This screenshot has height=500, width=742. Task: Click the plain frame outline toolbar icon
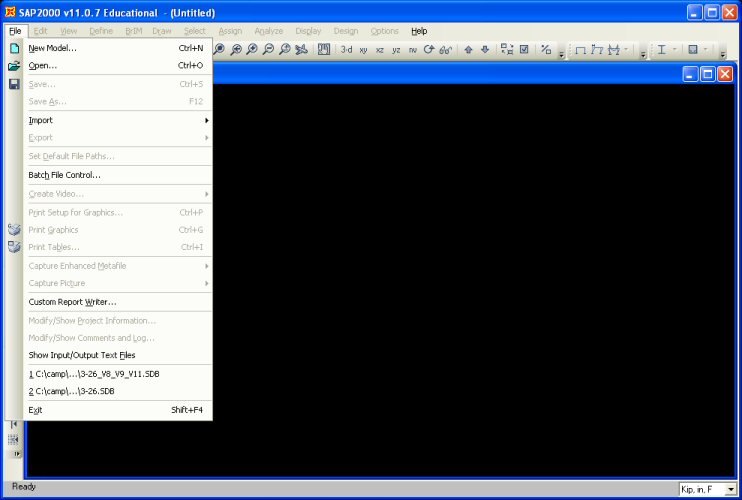(x=581, y=50)
